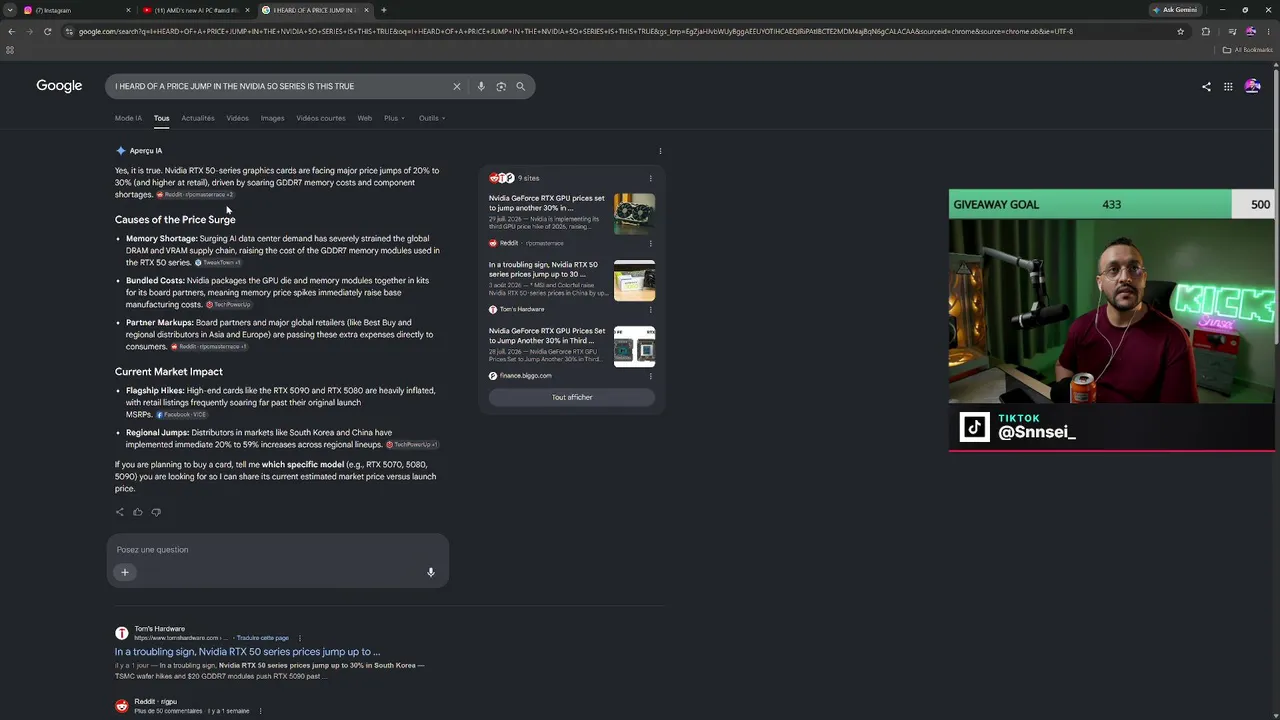The width and height of the screenshot is (1280, 720).
Task: Reload the current page
Action: click(x=47, y=31)
